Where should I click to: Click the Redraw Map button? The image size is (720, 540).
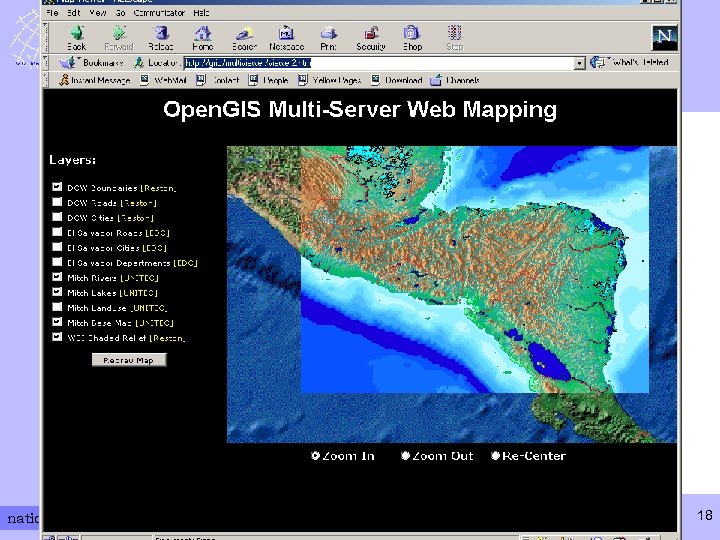129,360
